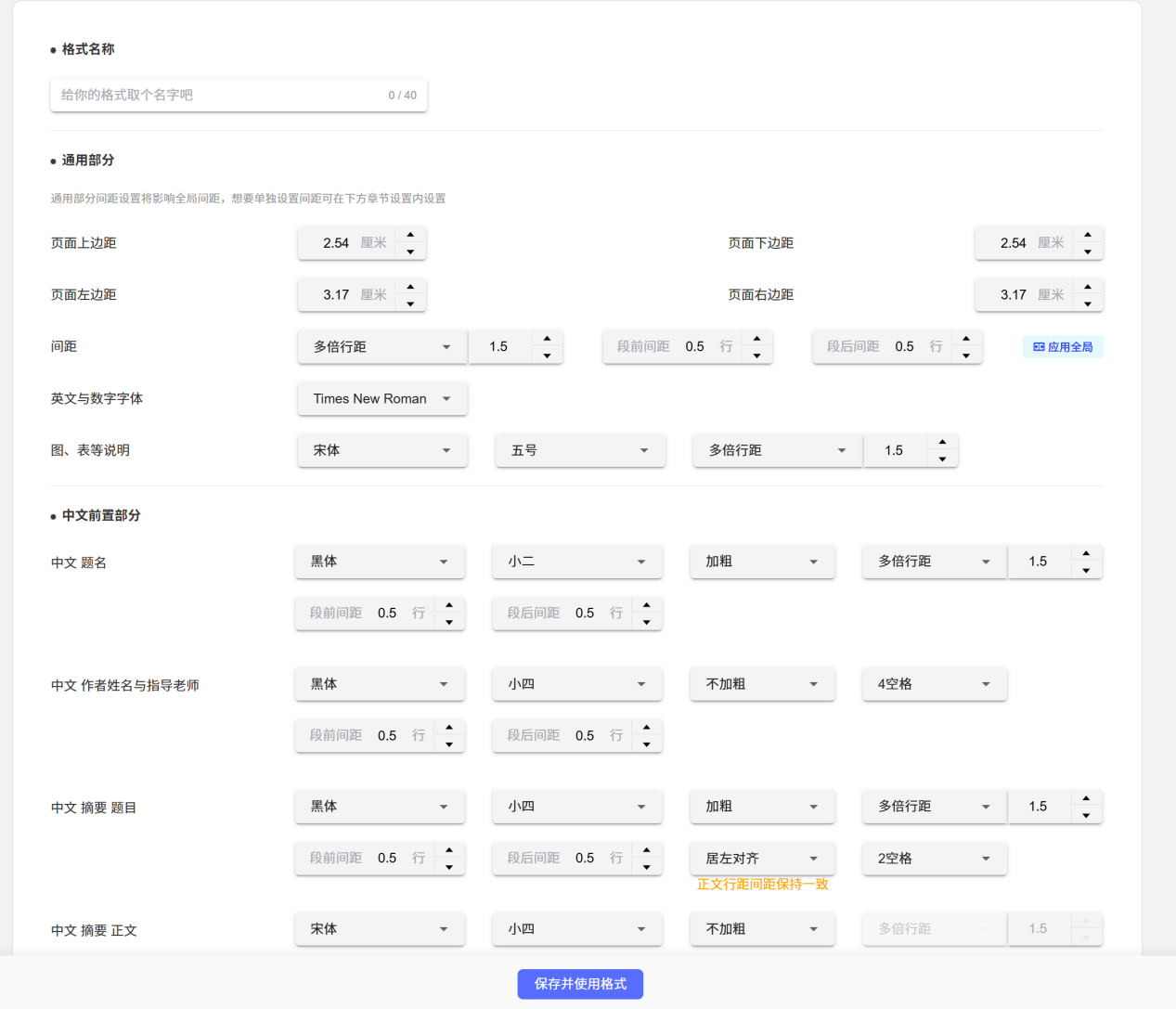Decrease the right page margin value
Image resolution: width=1176 pixels, height=1009 pixels.
click(1088, 304)
